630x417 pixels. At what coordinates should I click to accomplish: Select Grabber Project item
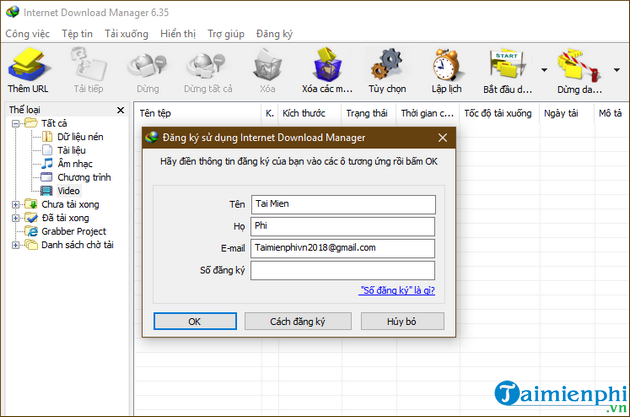(x=65, y=231)
